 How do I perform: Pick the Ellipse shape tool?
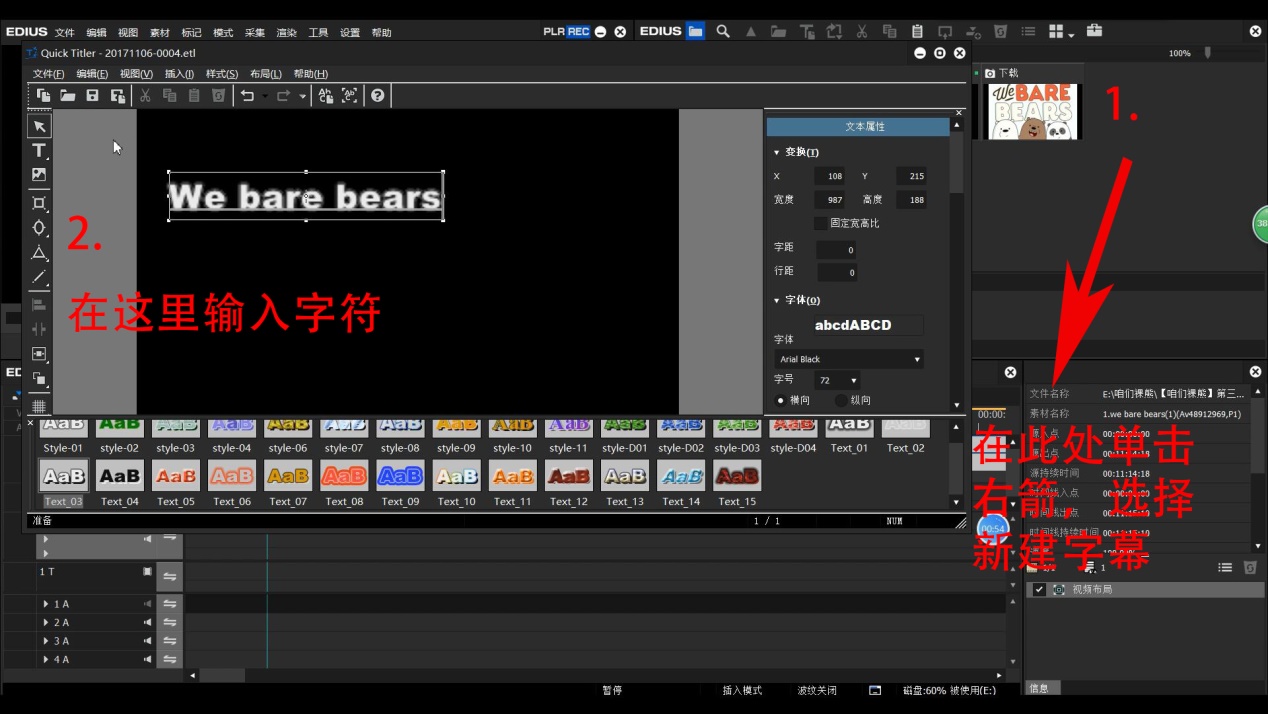point(39,227)
